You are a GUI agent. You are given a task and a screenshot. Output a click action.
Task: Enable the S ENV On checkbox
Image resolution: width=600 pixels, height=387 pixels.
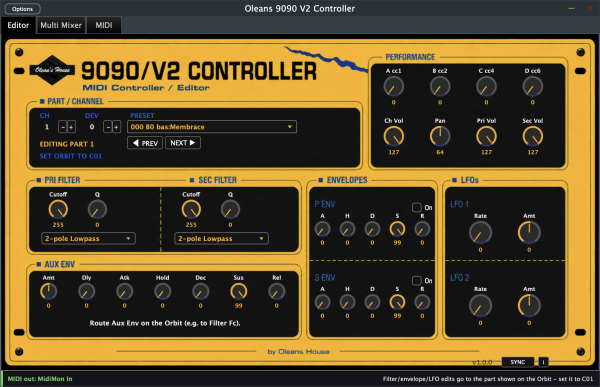pos(416,281)
